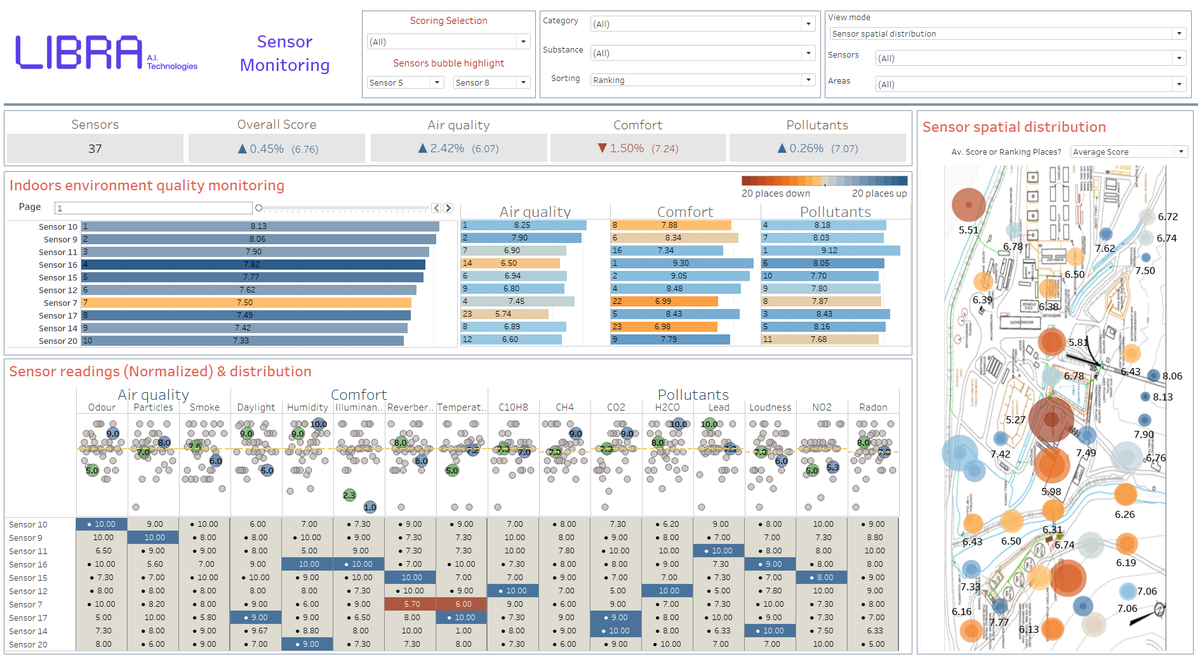Click the Odour column header
The height and width of the screenshot is (665, 1200).
pos(102,407)
